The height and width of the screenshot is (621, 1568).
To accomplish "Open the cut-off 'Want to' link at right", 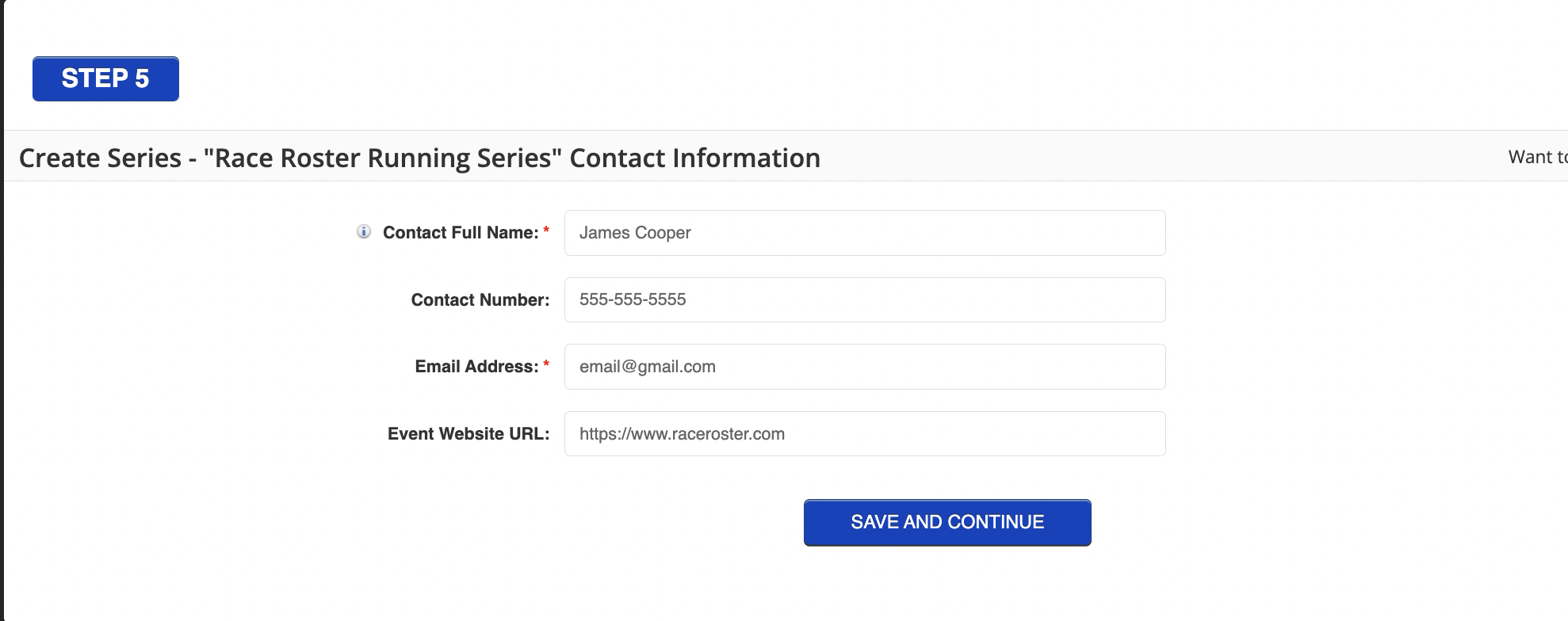I will click(1536, 157).
